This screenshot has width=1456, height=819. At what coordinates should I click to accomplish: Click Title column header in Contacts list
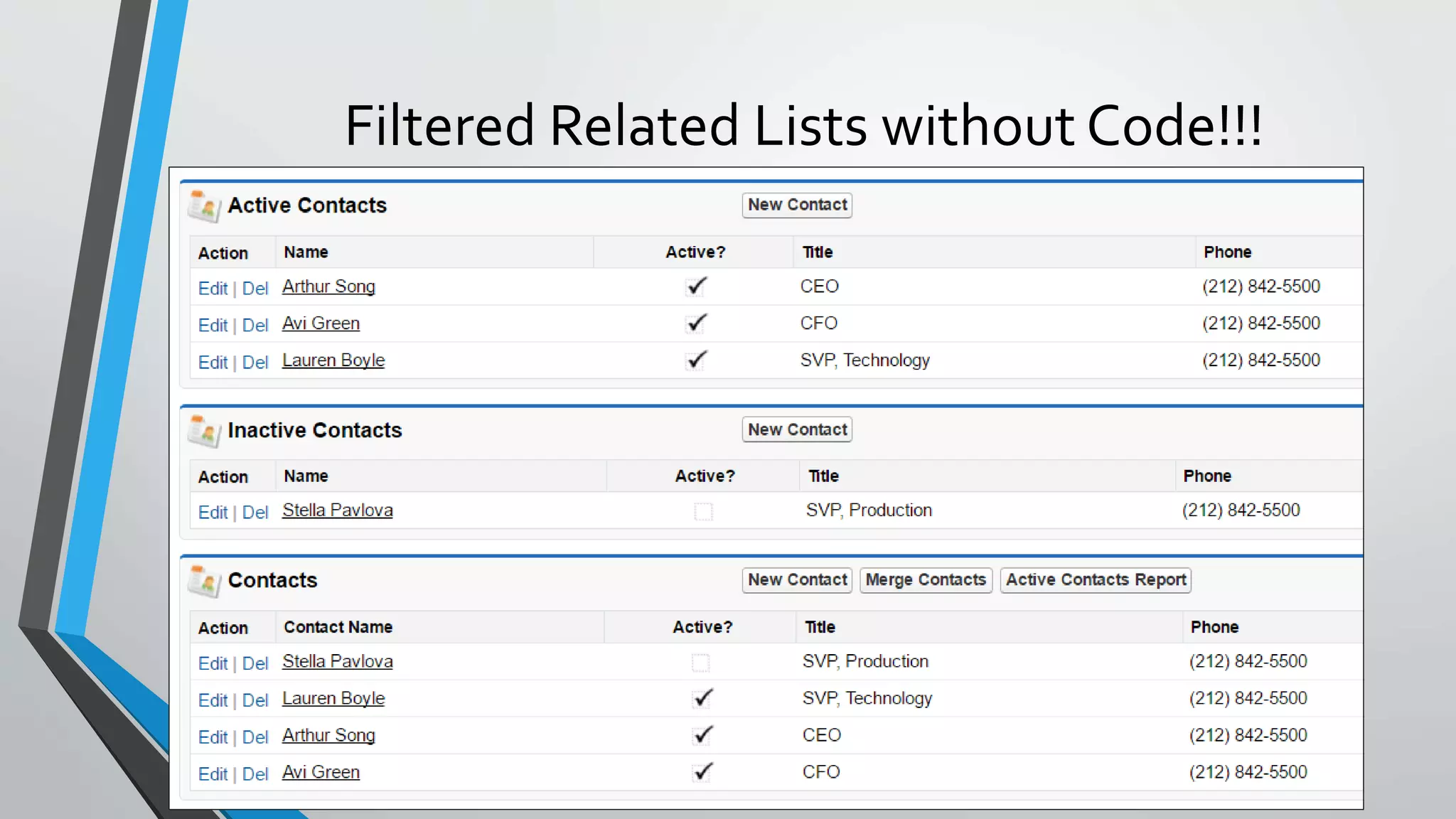point(820,627)
